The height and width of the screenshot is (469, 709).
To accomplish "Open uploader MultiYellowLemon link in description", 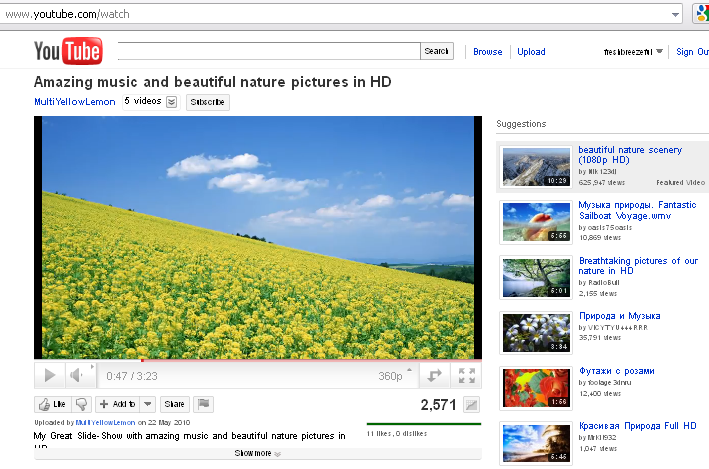I will tap(105, 422).
